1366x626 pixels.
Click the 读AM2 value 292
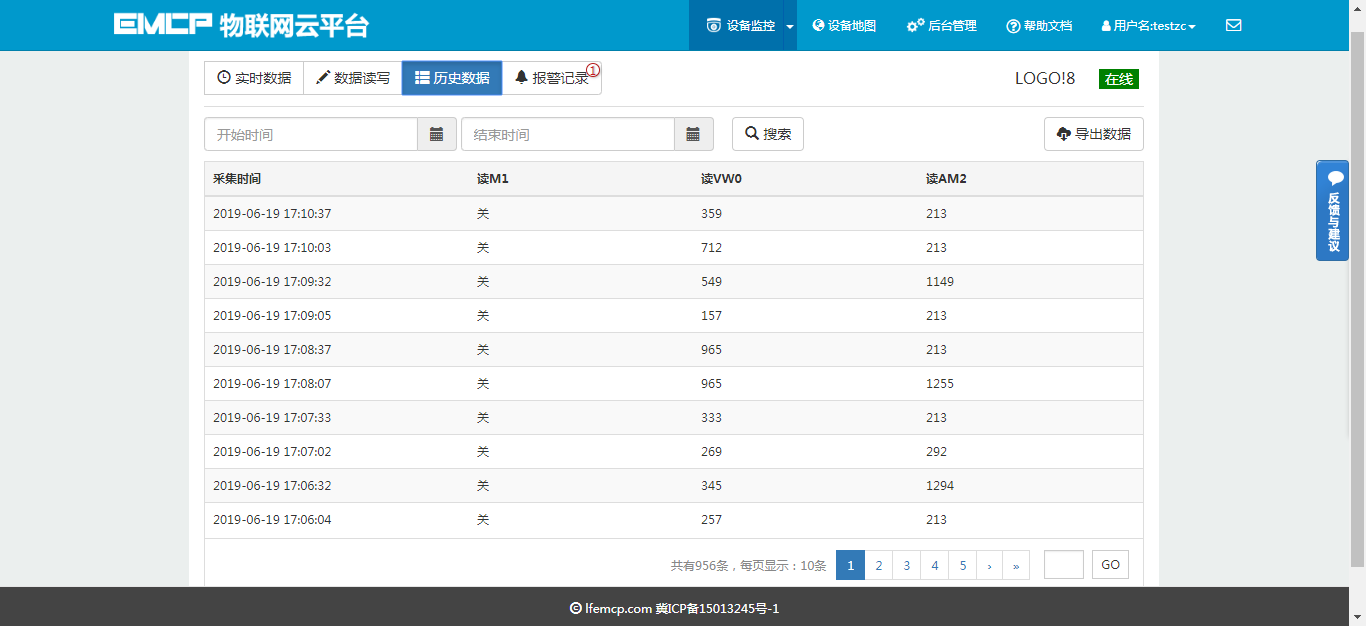(937, 452)
